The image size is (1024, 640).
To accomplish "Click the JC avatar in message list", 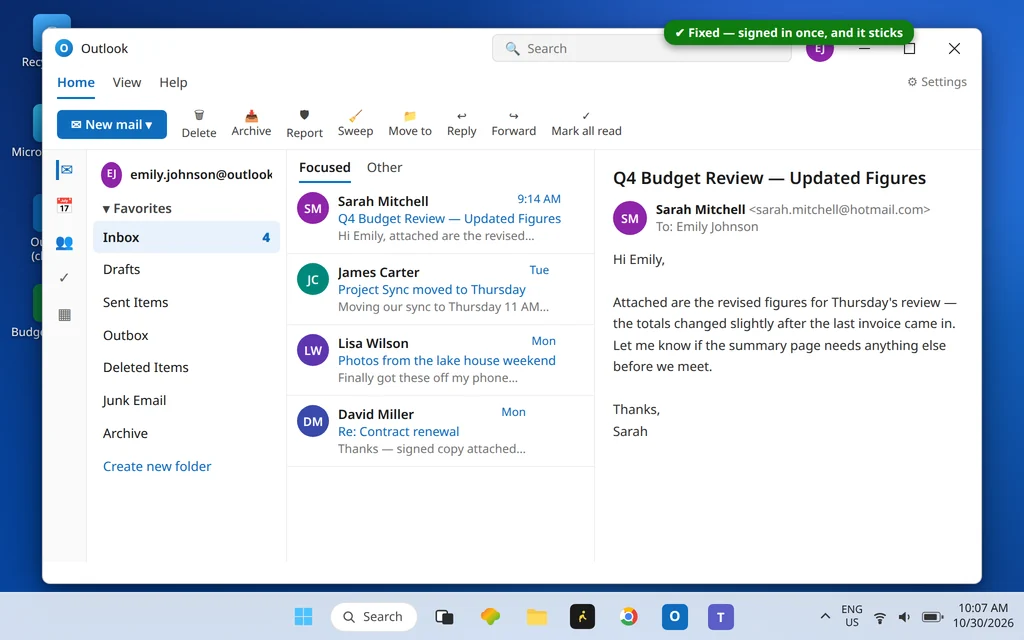I will [x=313, y=280].
